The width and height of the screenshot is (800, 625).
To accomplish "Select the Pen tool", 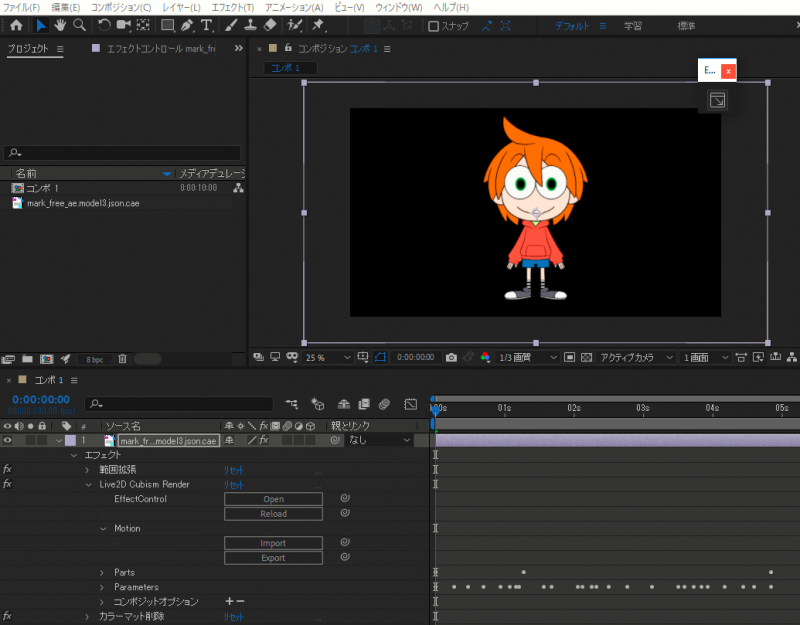I will [x=187, y=25].
